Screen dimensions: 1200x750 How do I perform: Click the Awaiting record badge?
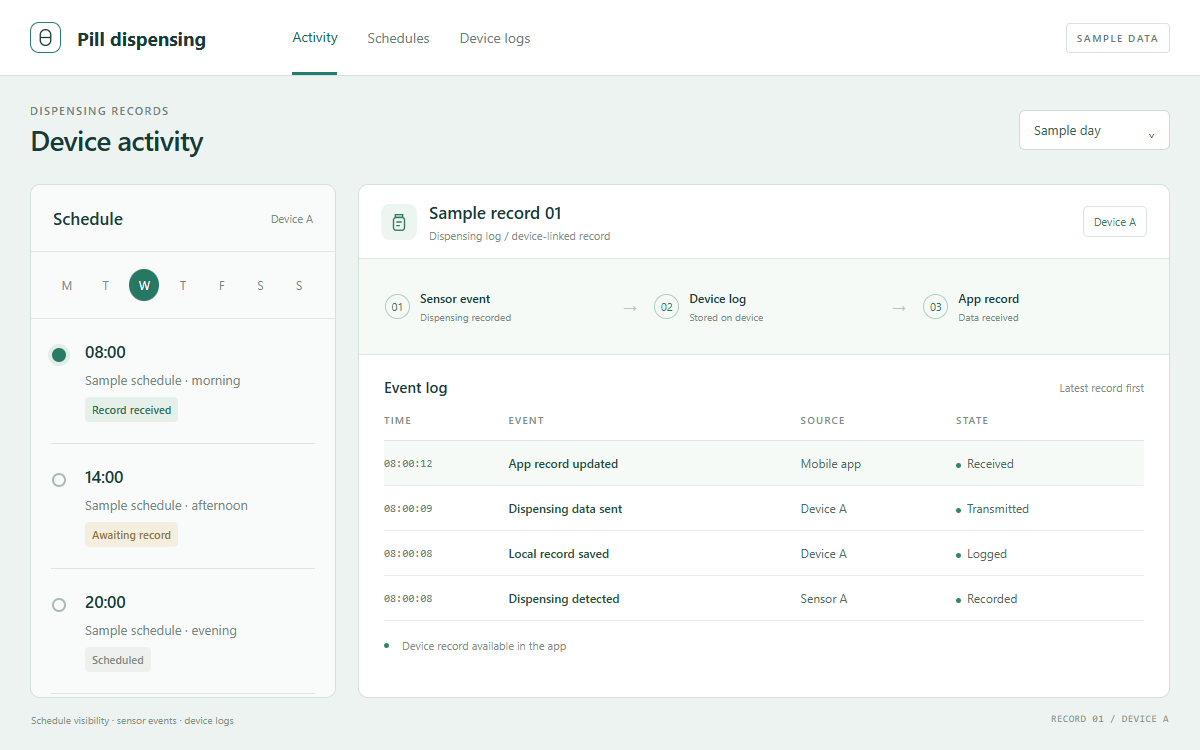tap(131, 535)
